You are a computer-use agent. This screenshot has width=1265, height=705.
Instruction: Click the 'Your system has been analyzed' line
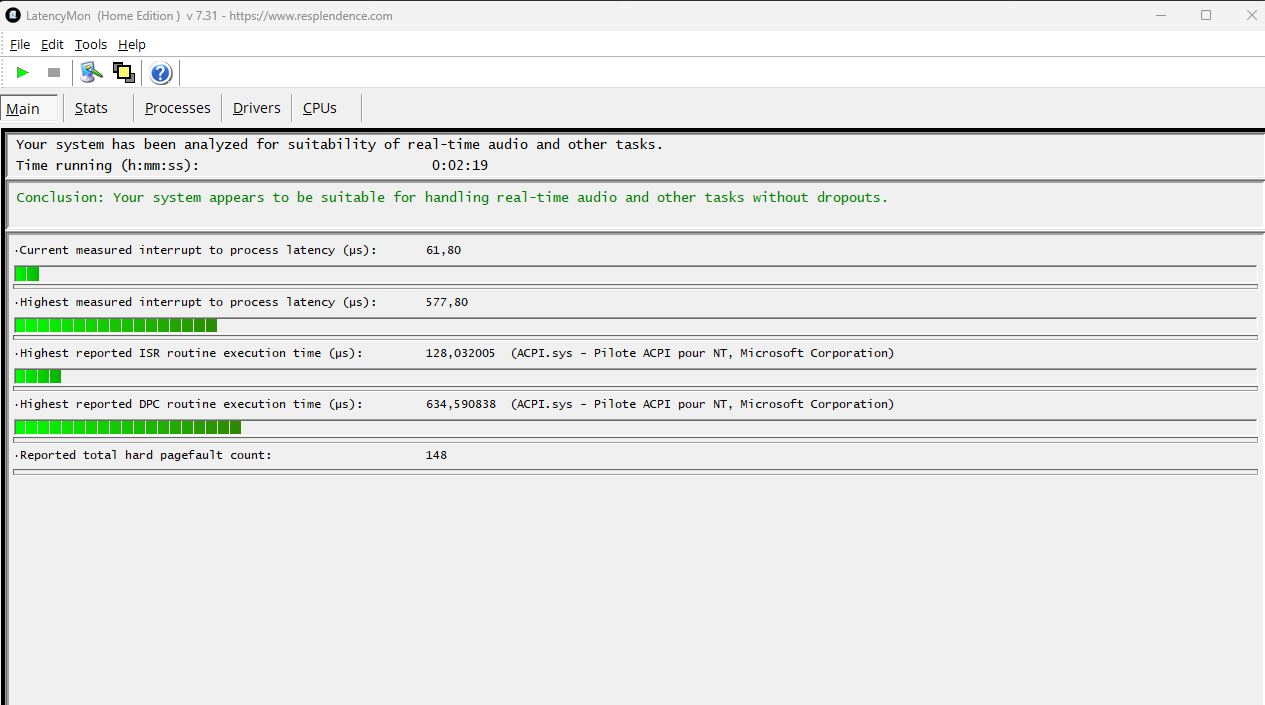coord(340,144)
